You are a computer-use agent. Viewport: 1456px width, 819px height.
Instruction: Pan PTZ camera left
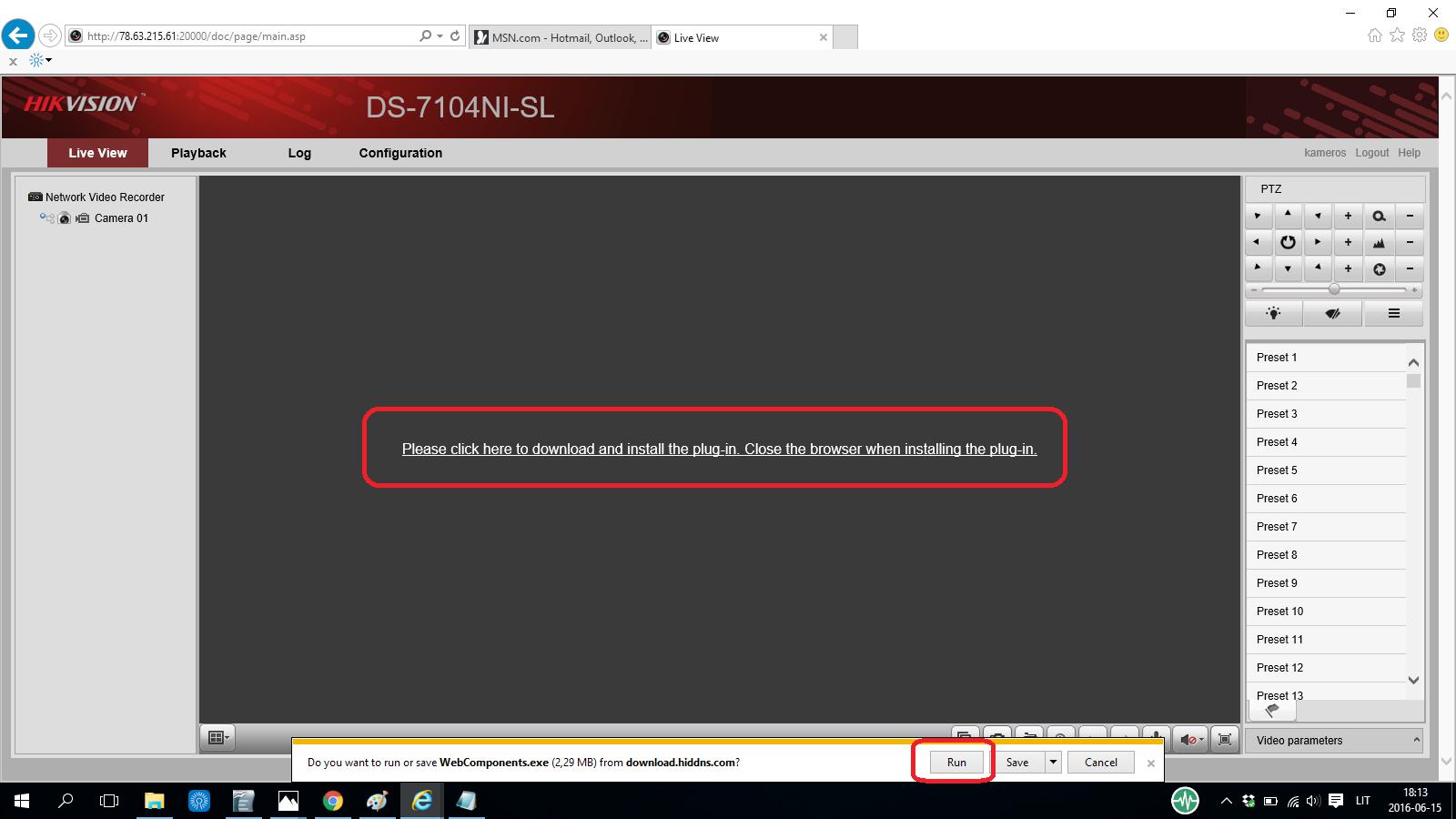click(x=1258, y=243)
